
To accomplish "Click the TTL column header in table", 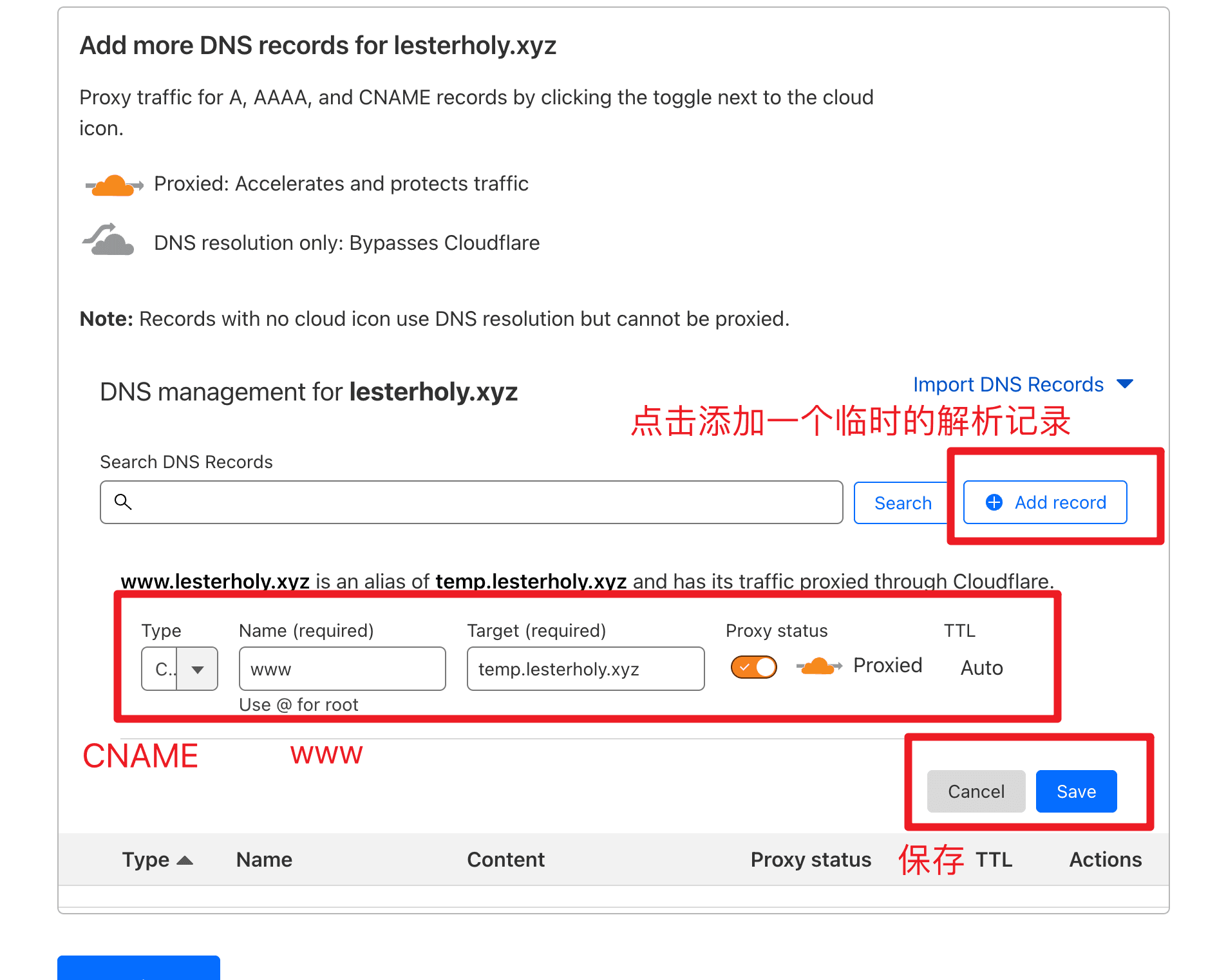I will click(994, 860).
